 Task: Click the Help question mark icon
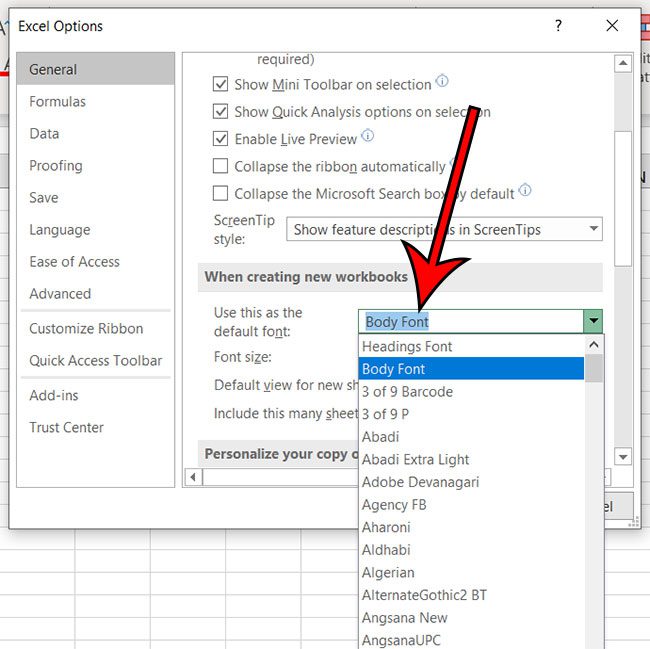(559, 26)
